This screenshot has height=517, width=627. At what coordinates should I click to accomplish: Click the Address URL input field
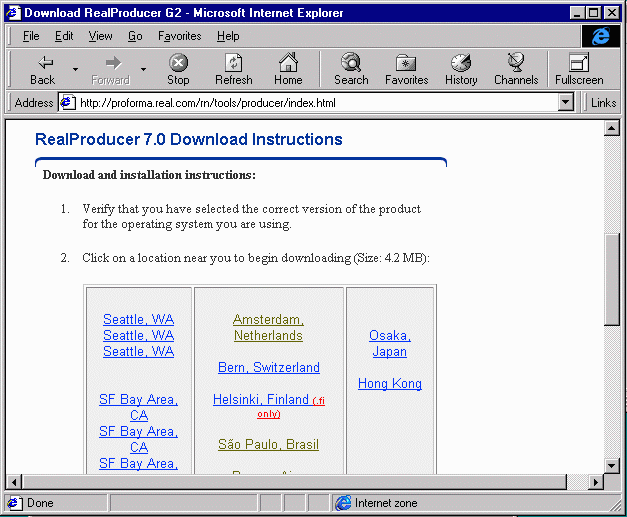point(310,102)
